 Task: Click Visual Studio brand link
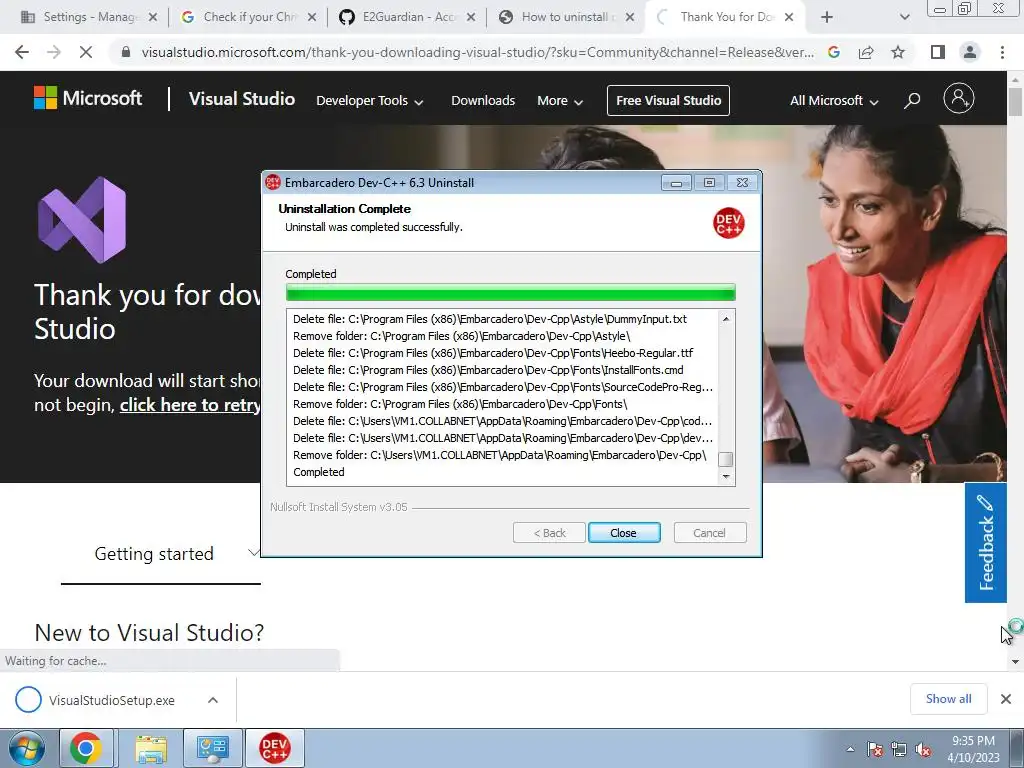point(242,99)
